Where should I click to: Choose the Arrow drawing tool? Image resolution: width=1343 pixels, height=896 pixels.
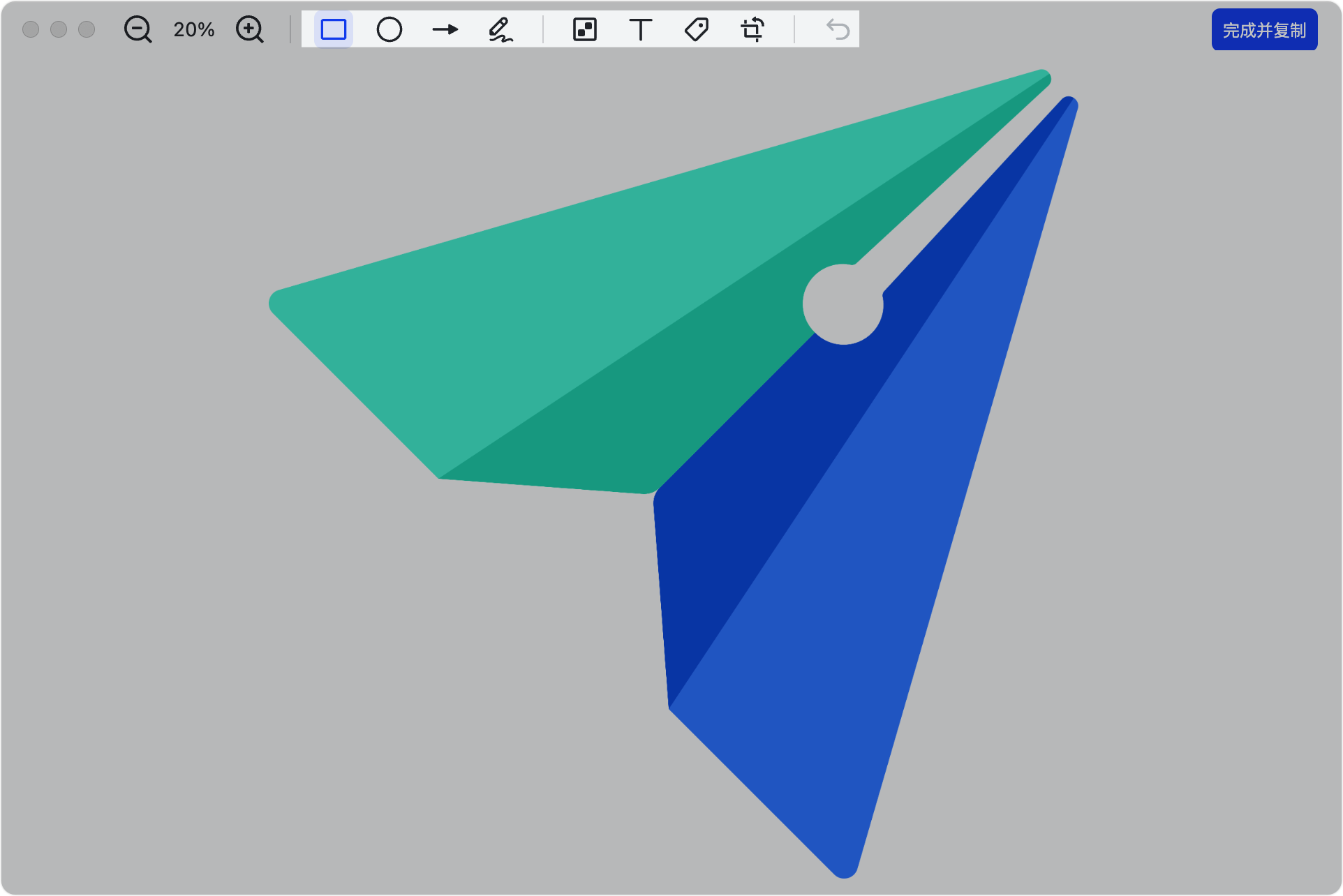(445, 29)
